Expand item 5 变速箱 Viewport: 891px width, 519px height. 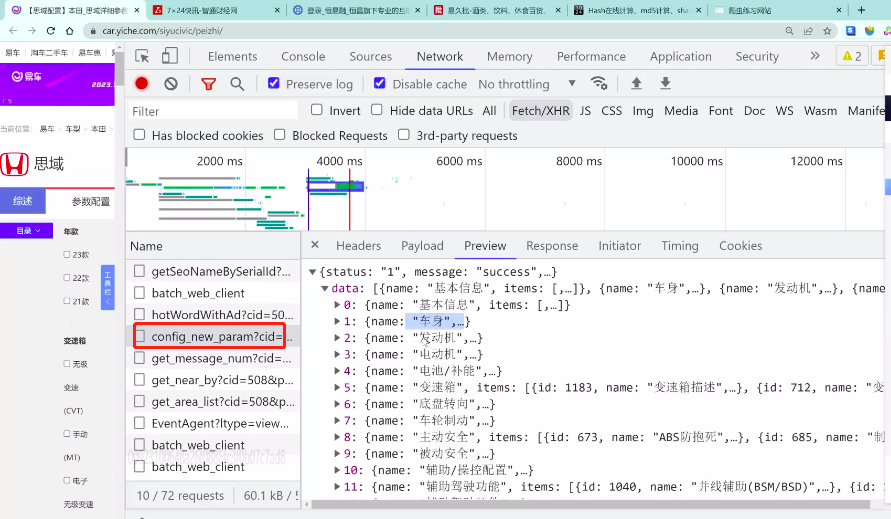click(337, 388)
